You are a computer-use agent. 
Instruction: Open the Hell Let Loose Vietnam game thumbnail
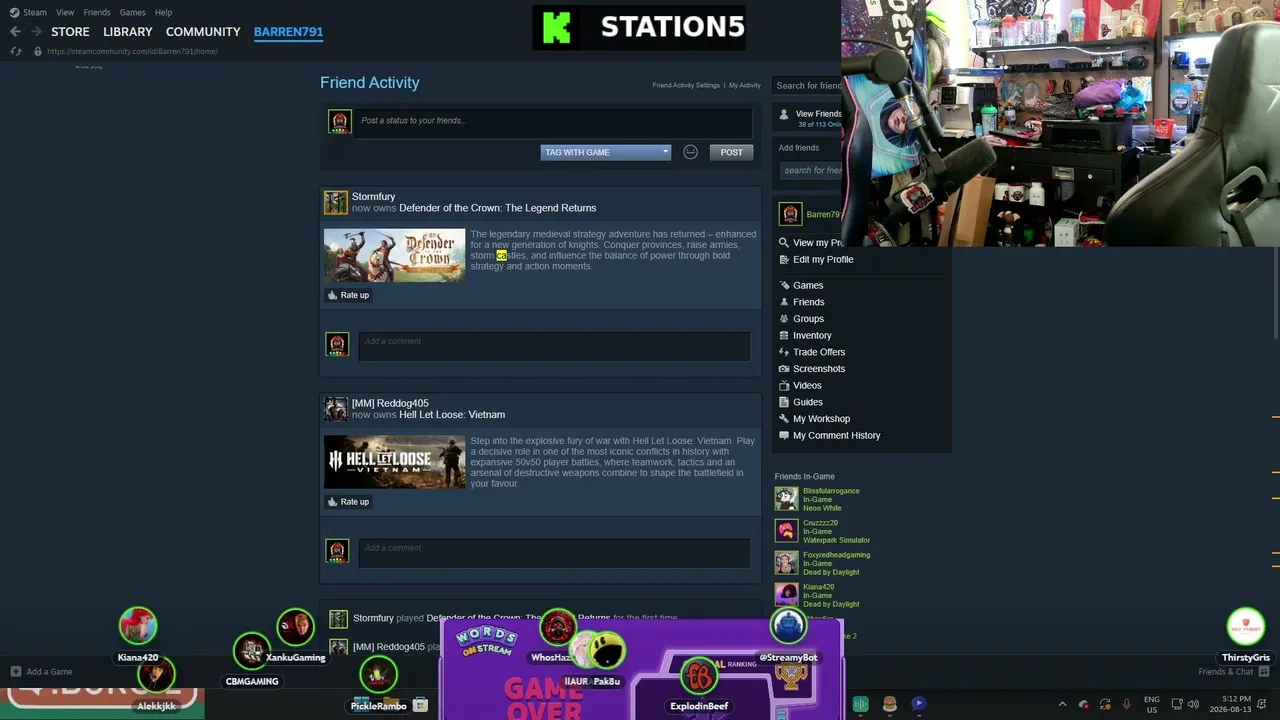[x=394, y=462]
